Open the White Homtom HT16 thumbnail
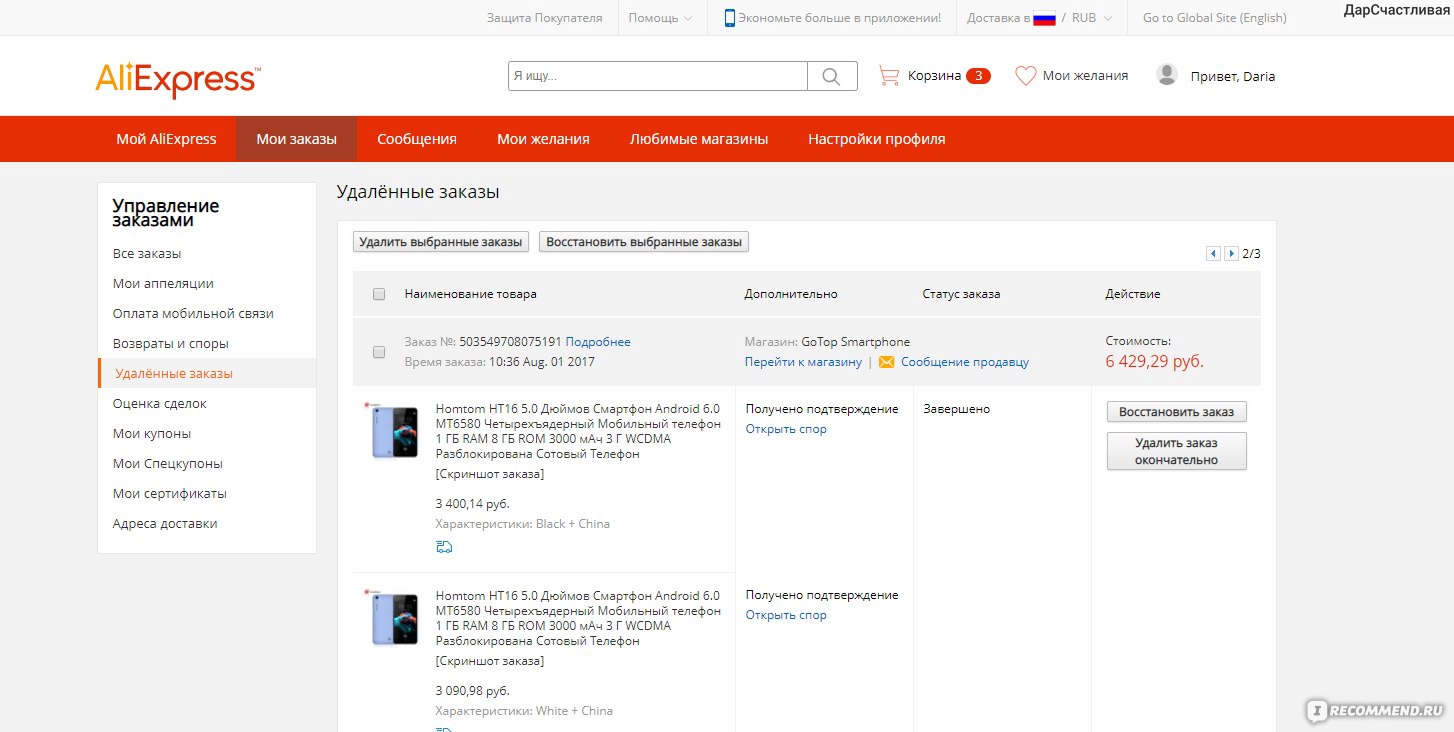Screen dimensions: 1454x732 click(392, 617)
